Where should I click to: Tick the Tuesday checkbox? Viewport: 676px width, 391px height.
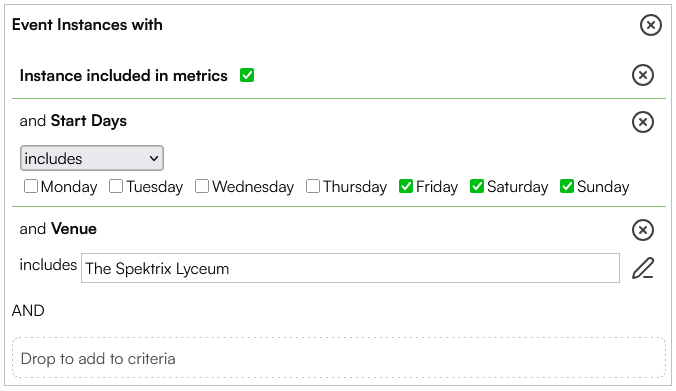tap(116, 186)
